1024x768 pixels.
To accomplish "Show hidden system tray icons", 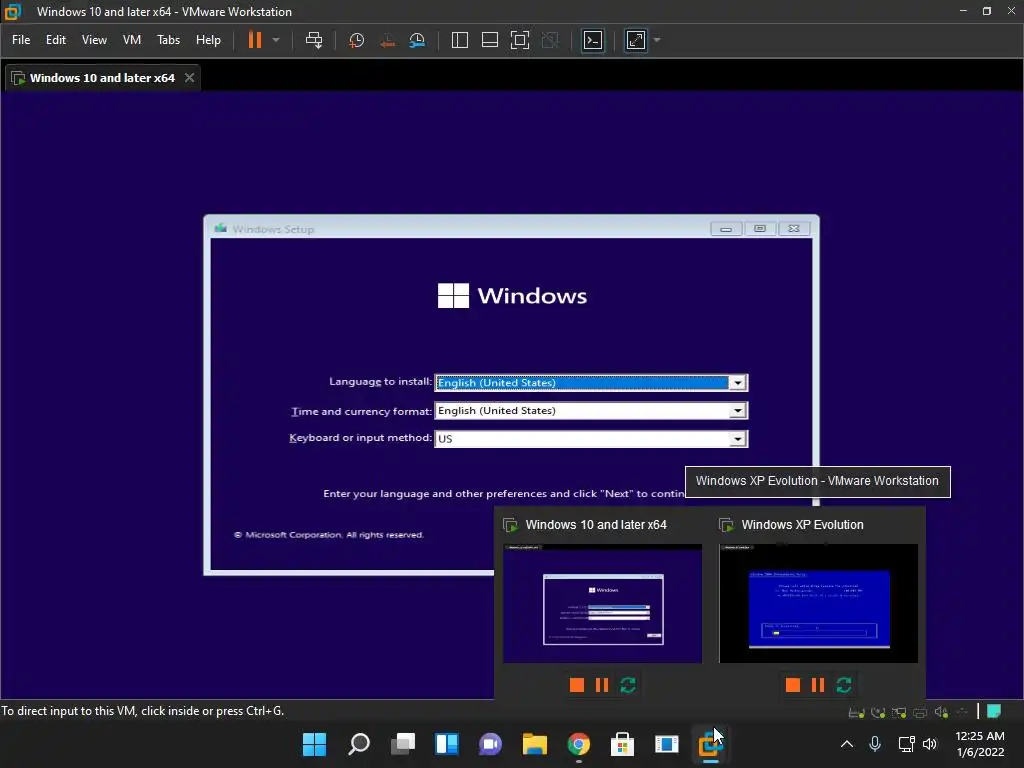I will click(846, 744).
